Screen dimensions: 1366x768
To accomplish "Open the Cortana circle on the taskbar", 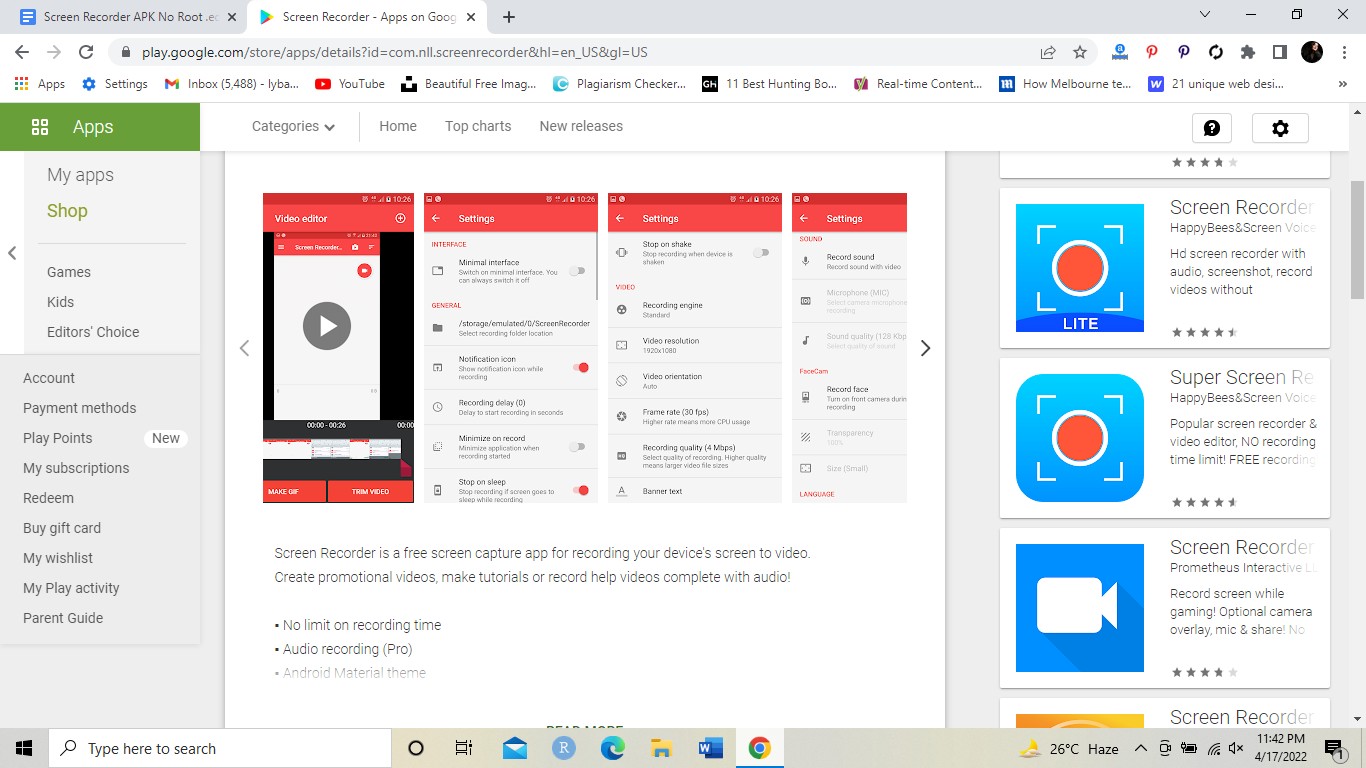I will pos(416,748).
